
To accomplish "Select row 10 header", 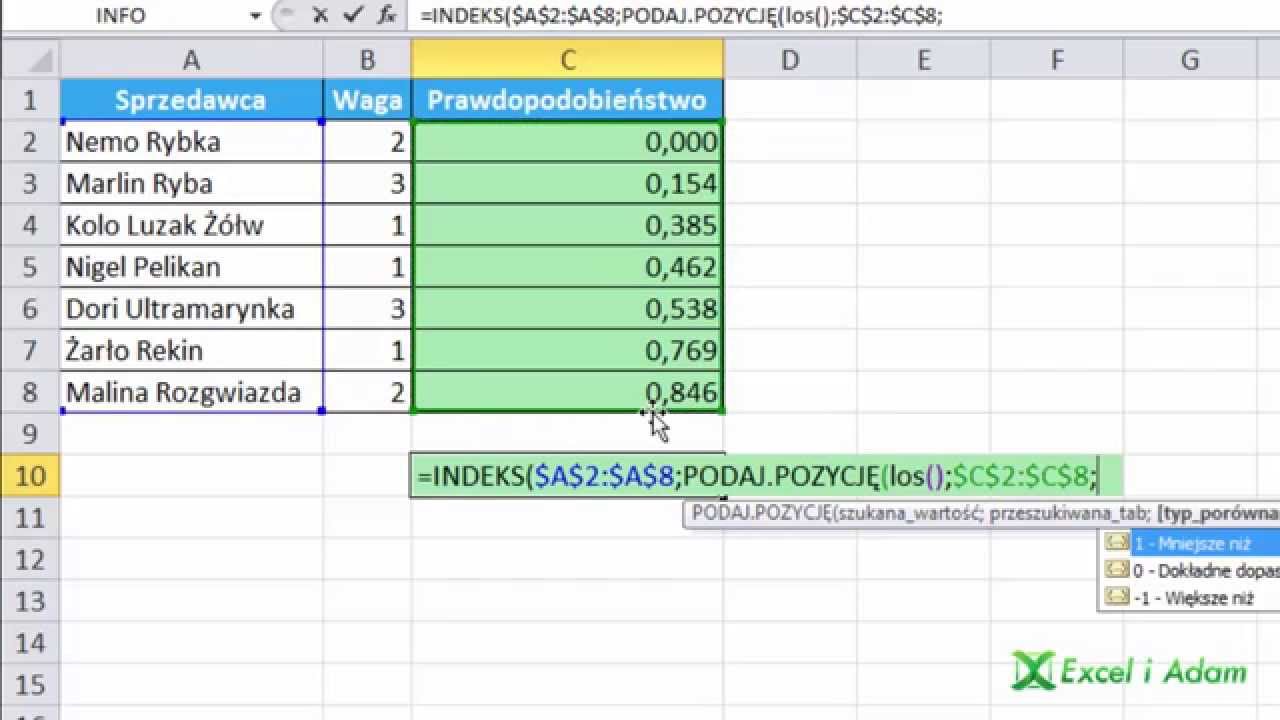I will (x=30, y=475).
